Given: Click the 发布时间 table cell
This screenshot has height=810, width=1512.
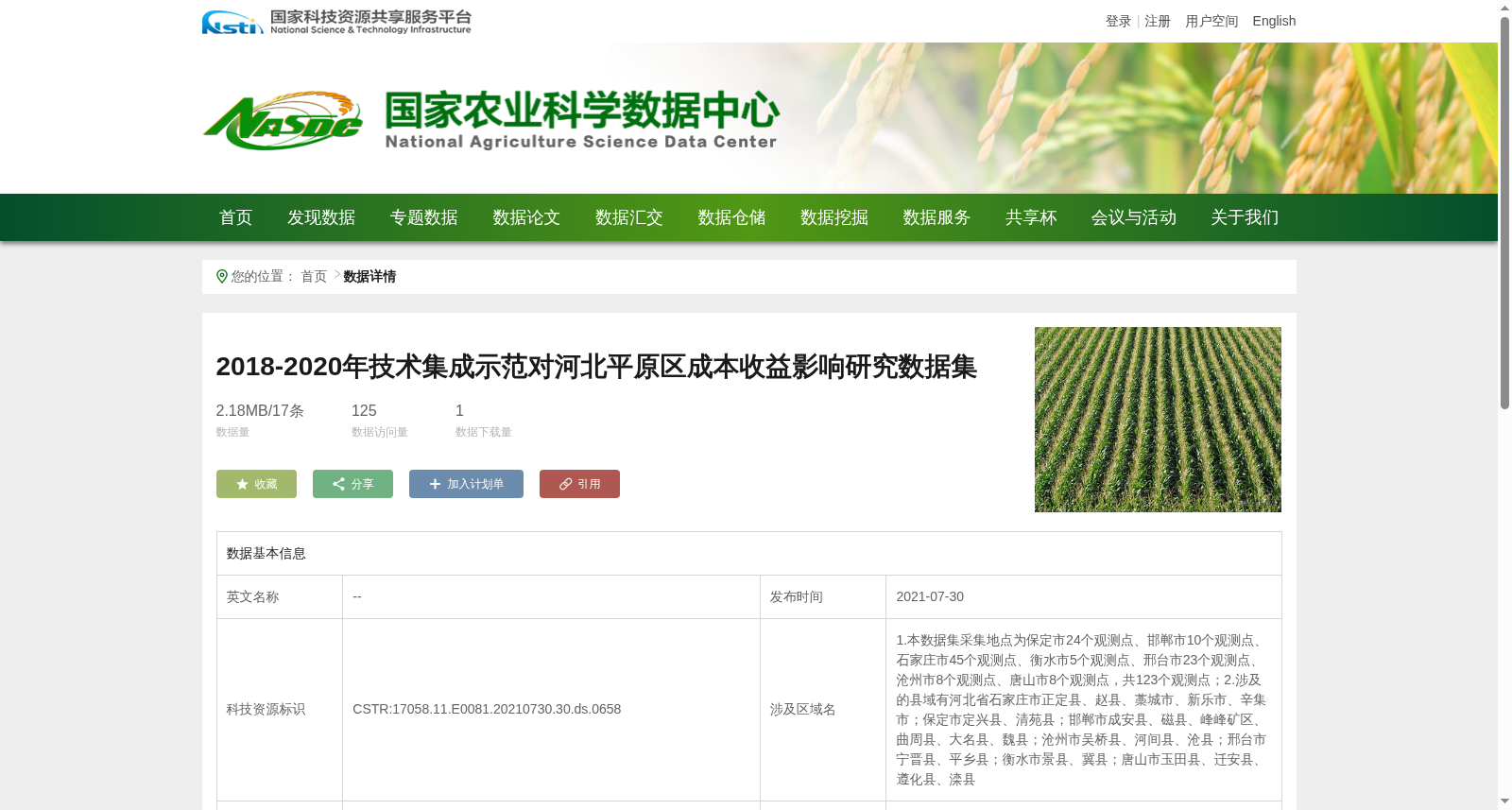Looking at the screenshot, I should click(x=823, y=596).
